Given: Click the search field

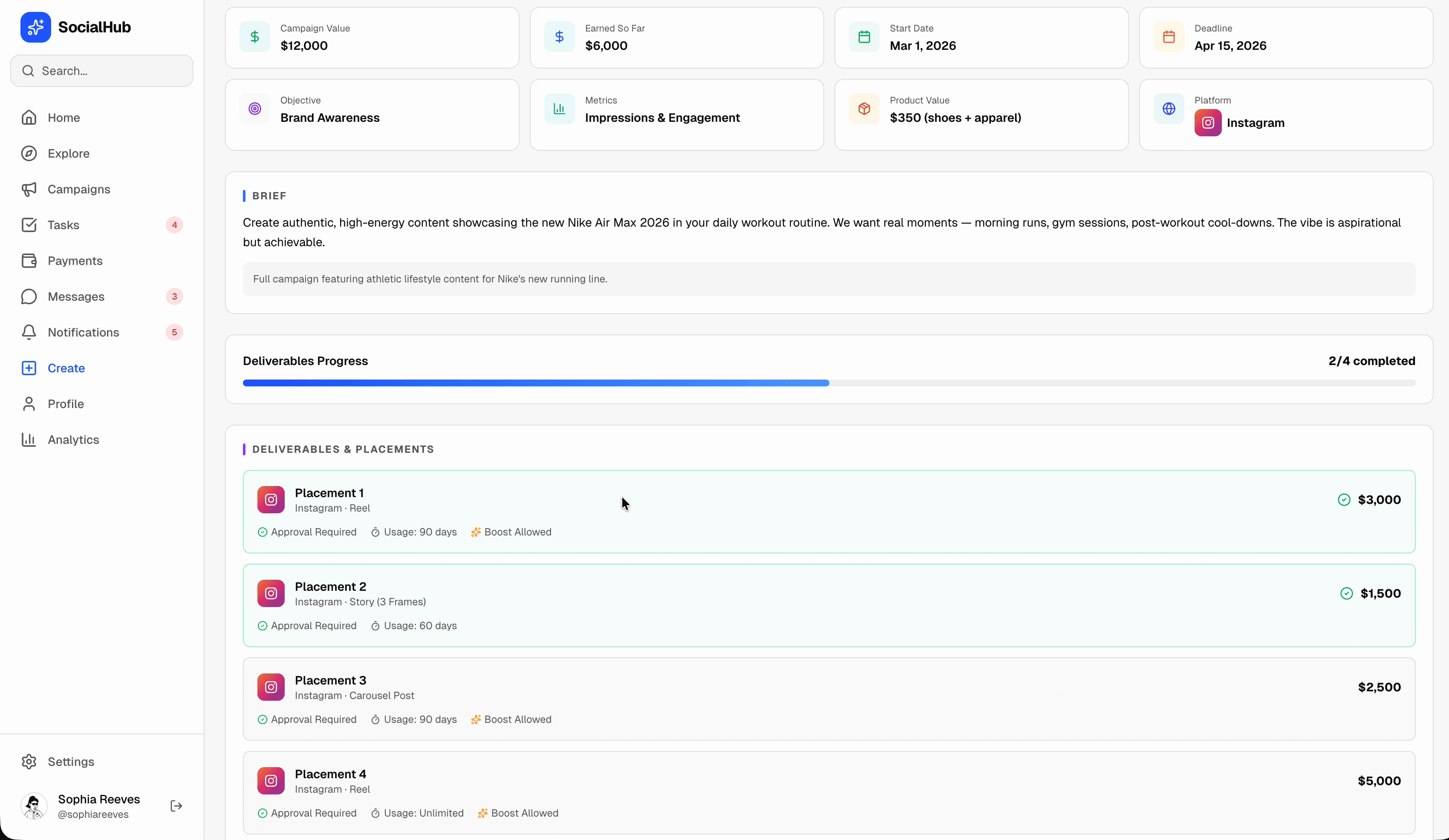Looking at the screenshot, I should point(101,70).
